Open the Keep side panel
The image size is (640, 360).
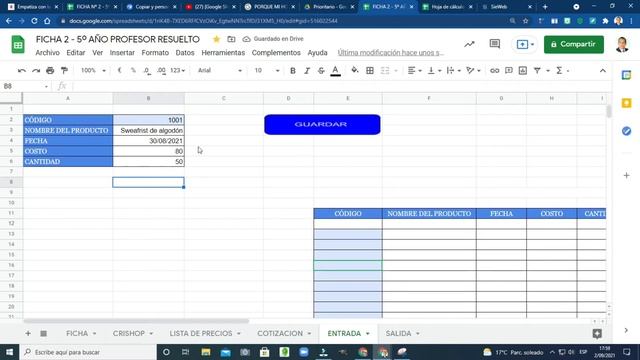(627, 103)
